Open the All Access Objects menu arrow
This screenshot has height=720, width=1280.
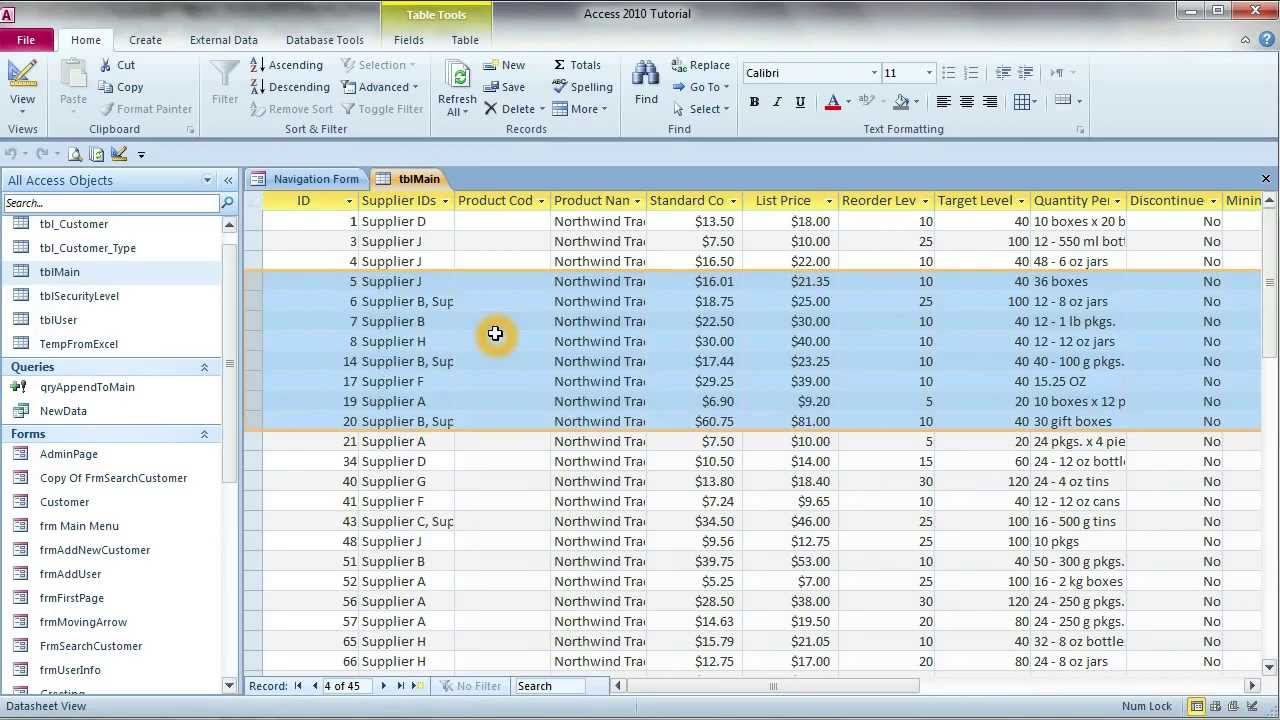pos(207,180)
